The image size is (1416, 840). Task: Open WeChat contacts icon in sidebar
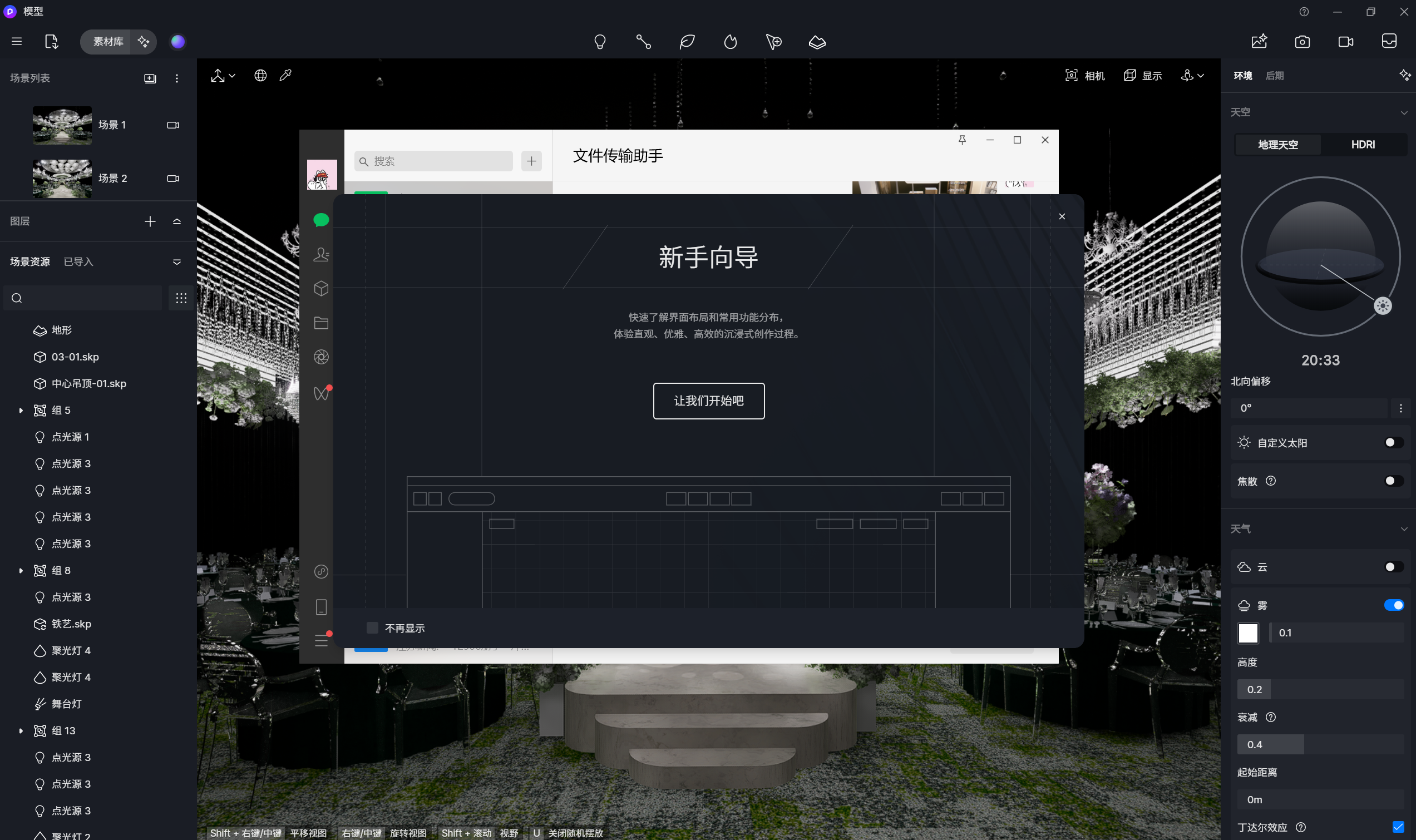coord(321,254)
